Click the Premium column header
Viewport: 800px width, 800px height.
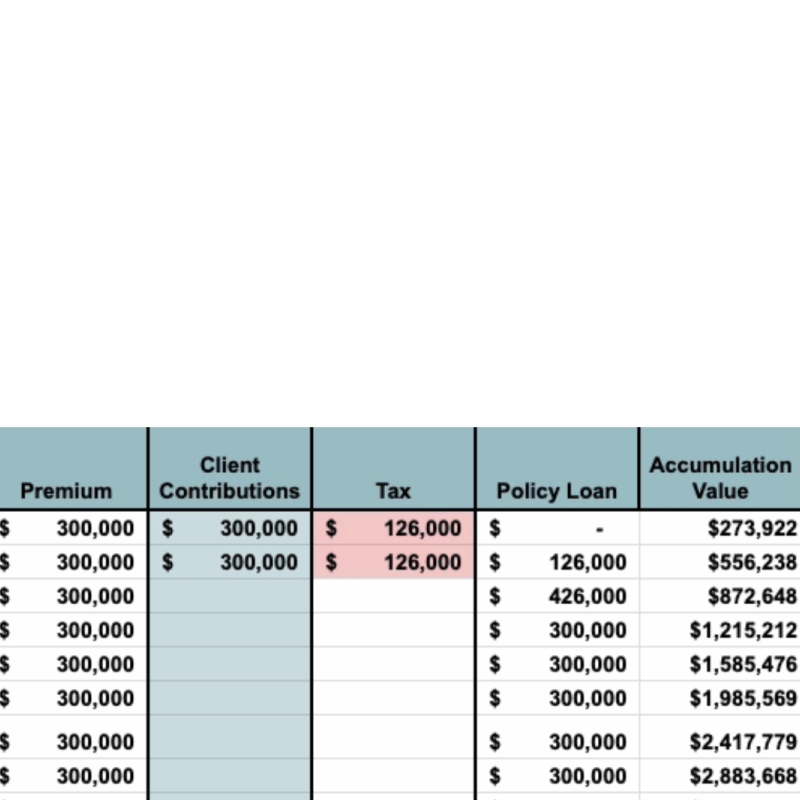(73, 468)
